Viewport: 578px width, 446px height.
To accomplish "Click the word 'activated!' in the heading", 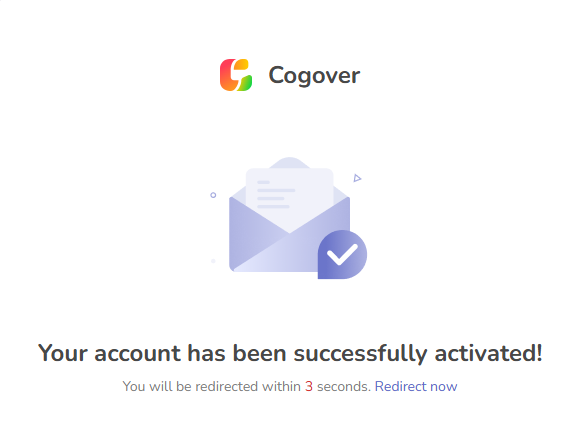I will (488, 353).
